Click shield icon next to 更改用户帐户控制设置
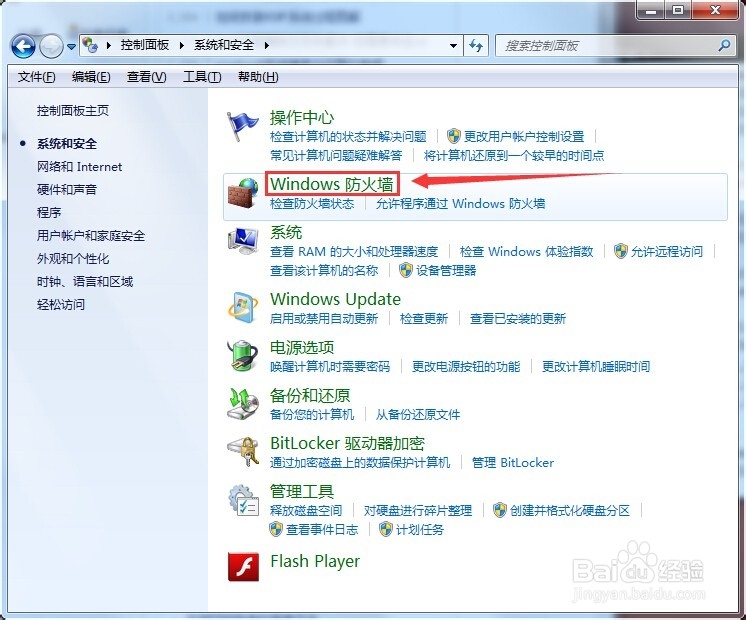The height and width of the screenshot is (620, 746). pos(454,136)
